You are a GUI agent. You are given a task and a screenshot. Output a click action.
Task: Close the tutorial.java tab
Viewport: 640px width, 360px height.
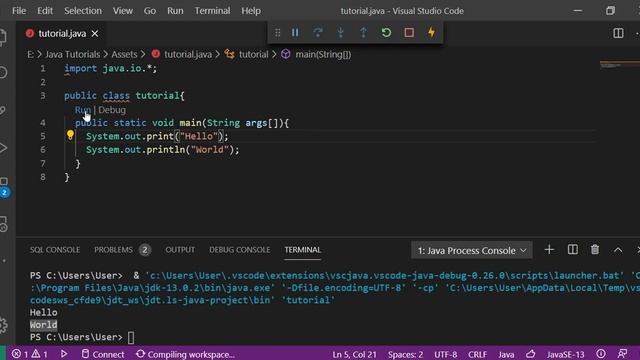click(95, 33)
